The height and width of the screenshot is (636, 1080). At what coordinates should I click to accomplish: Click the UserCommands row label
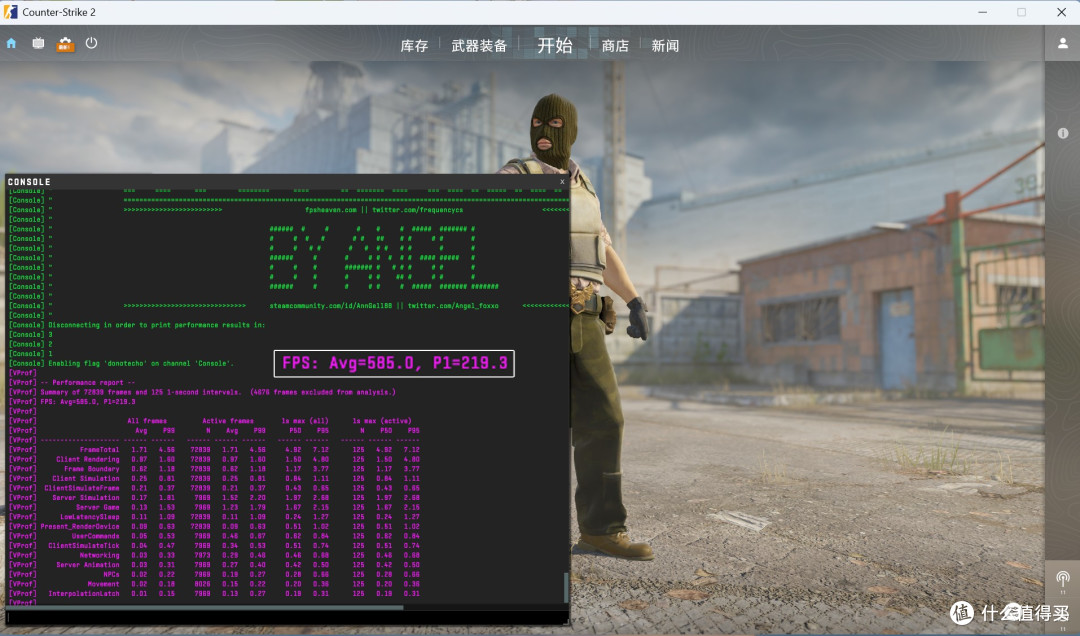tap(96, 537)
